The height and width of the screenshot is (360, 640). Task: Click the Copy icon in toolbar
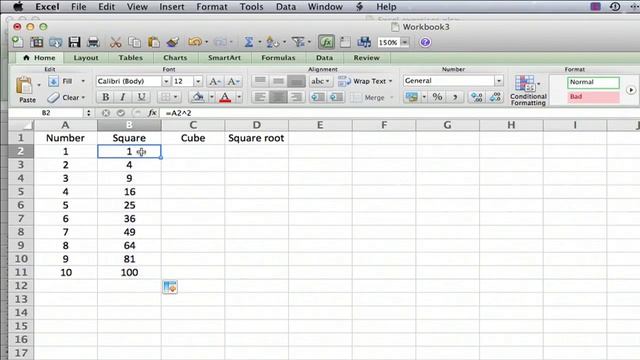[134, 42]
